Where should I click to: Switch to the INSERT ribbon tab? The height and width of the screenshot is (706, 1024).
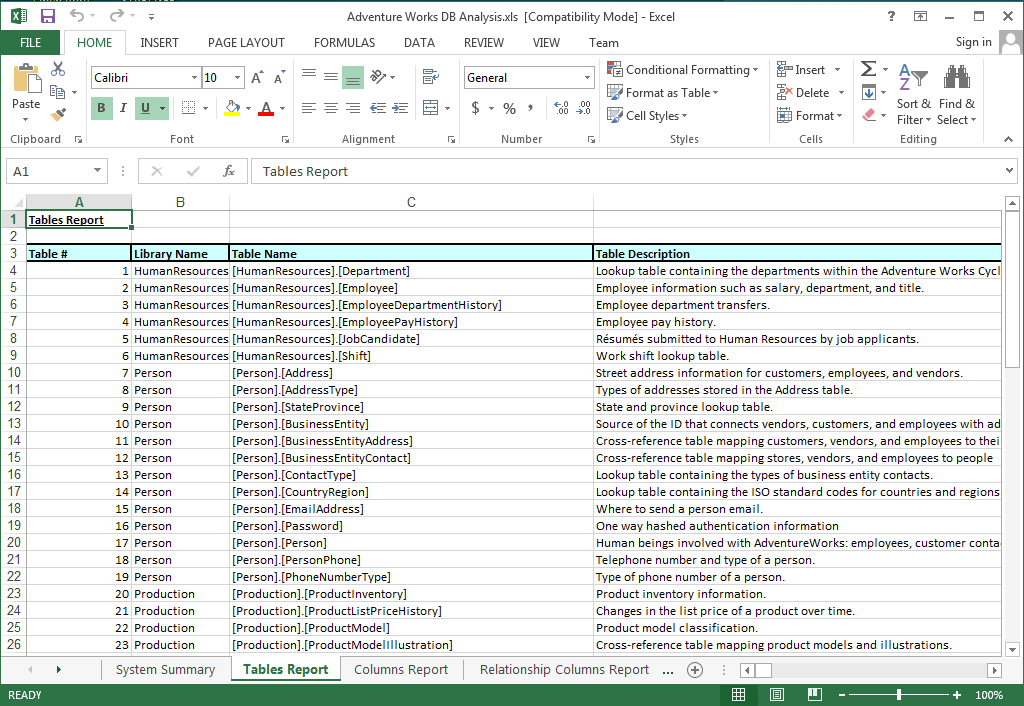(159, 42)
